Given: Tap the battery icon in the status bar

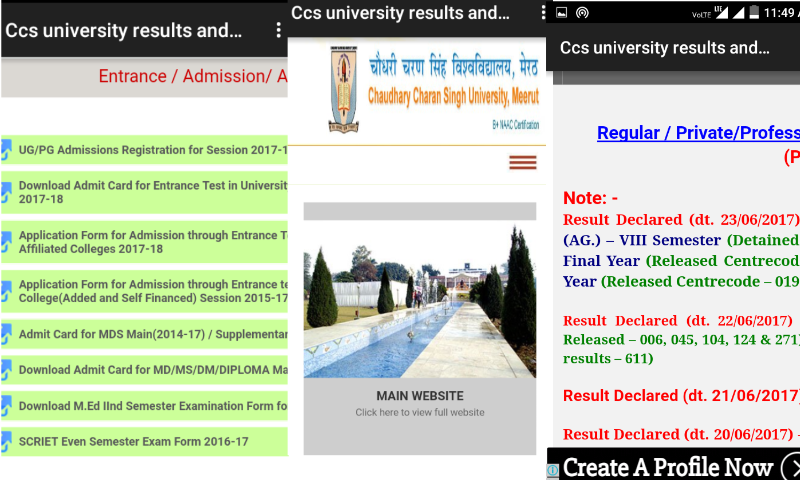Looking at the screenshot, I should tap(754, 12).
